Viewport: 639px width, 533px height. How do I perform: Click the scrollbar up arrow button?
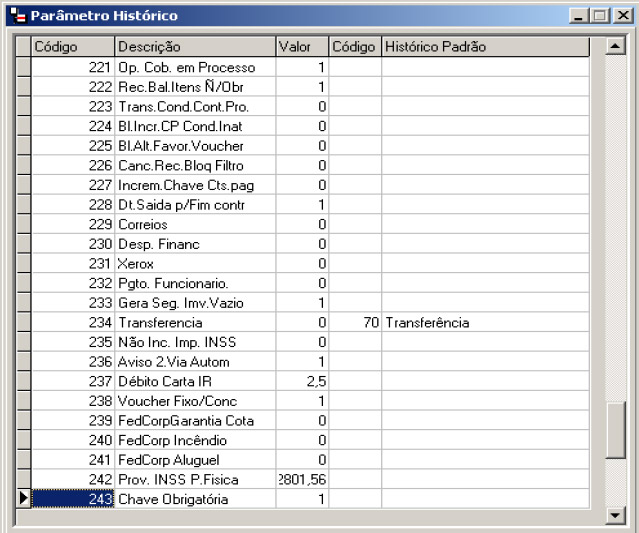pos(615,47)
